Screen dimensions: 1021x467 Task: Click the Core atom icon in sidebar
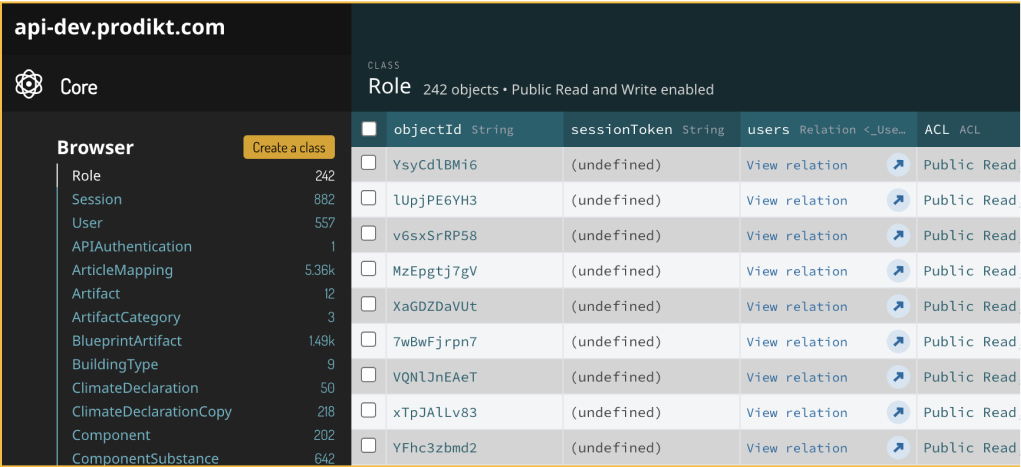click(29, 85)
